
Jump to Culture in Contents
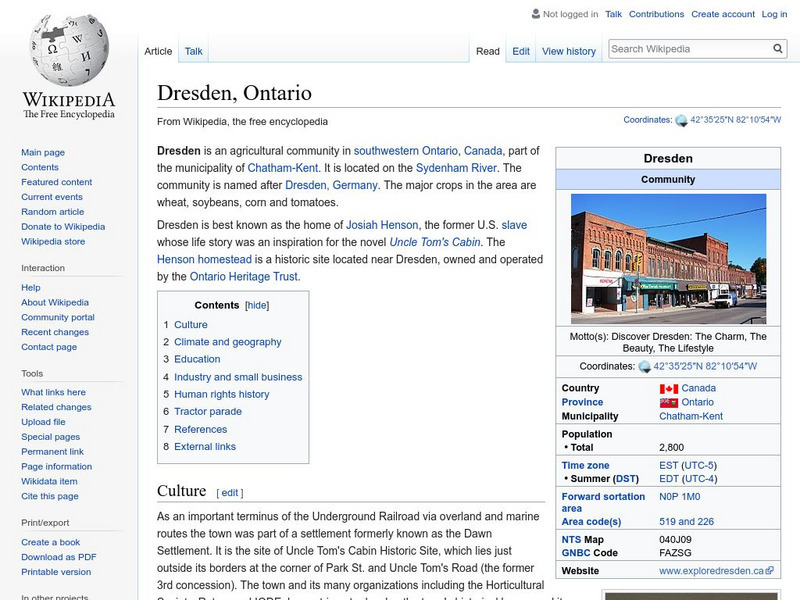coord(190,324)
